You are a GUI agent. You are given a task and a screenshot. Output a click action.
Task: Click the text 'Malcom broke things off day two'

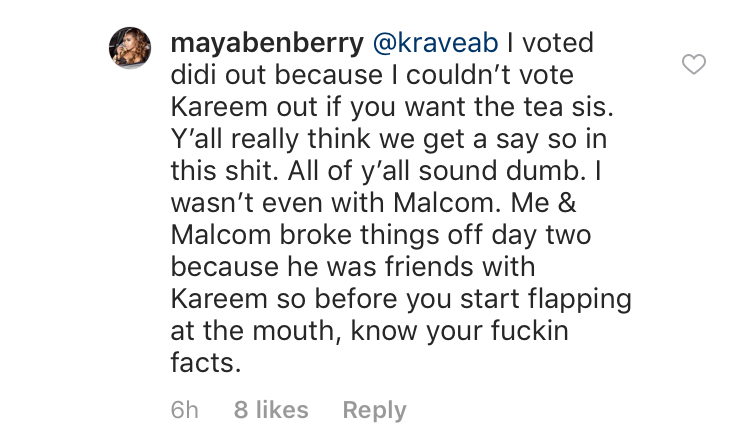click(381, 235)
